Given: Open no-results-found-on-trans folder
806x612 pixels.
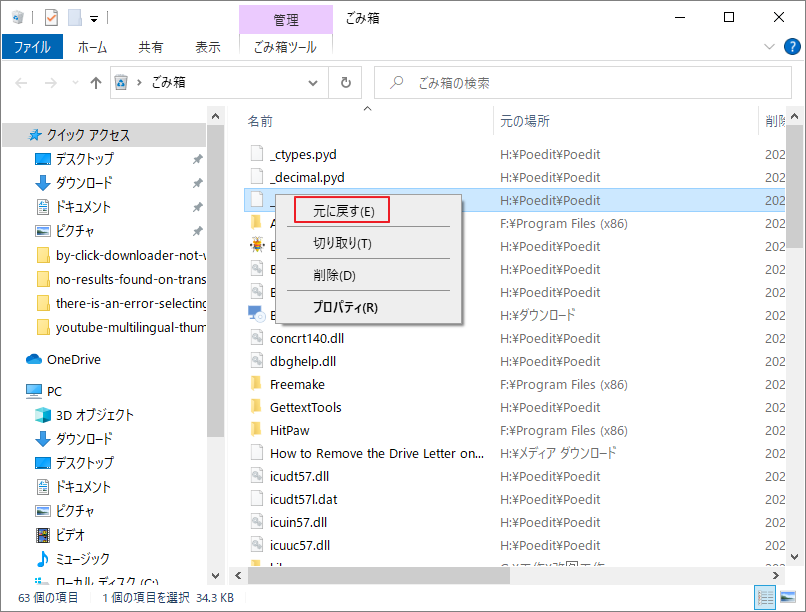Looking at the screenshot, I should 131,280.
